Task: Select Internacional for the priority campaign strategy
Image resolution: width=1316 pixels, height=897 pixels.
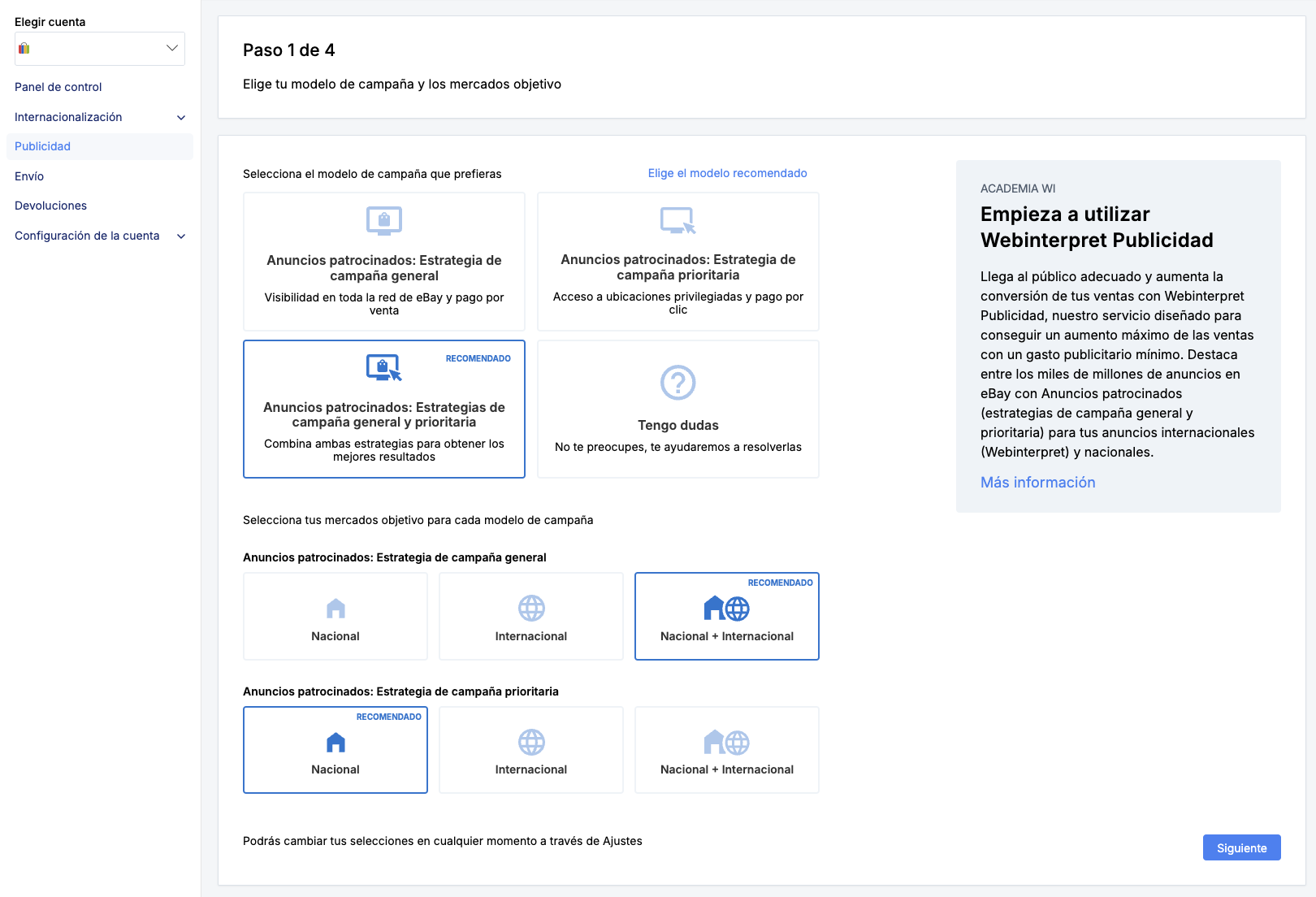Action: tap(531, 750)
